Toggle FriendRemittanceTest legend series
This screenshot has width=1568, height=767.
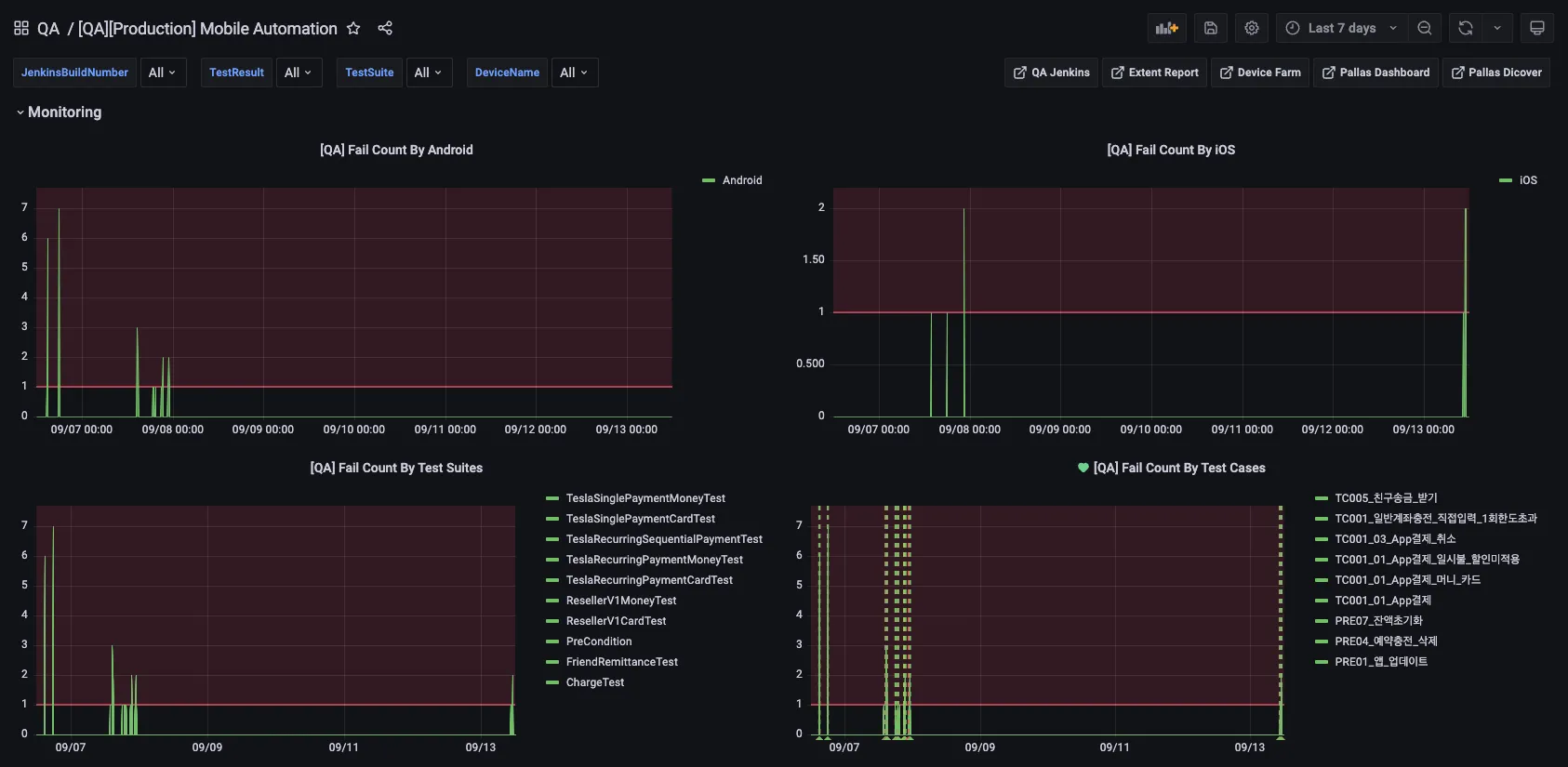coord(622,662)
